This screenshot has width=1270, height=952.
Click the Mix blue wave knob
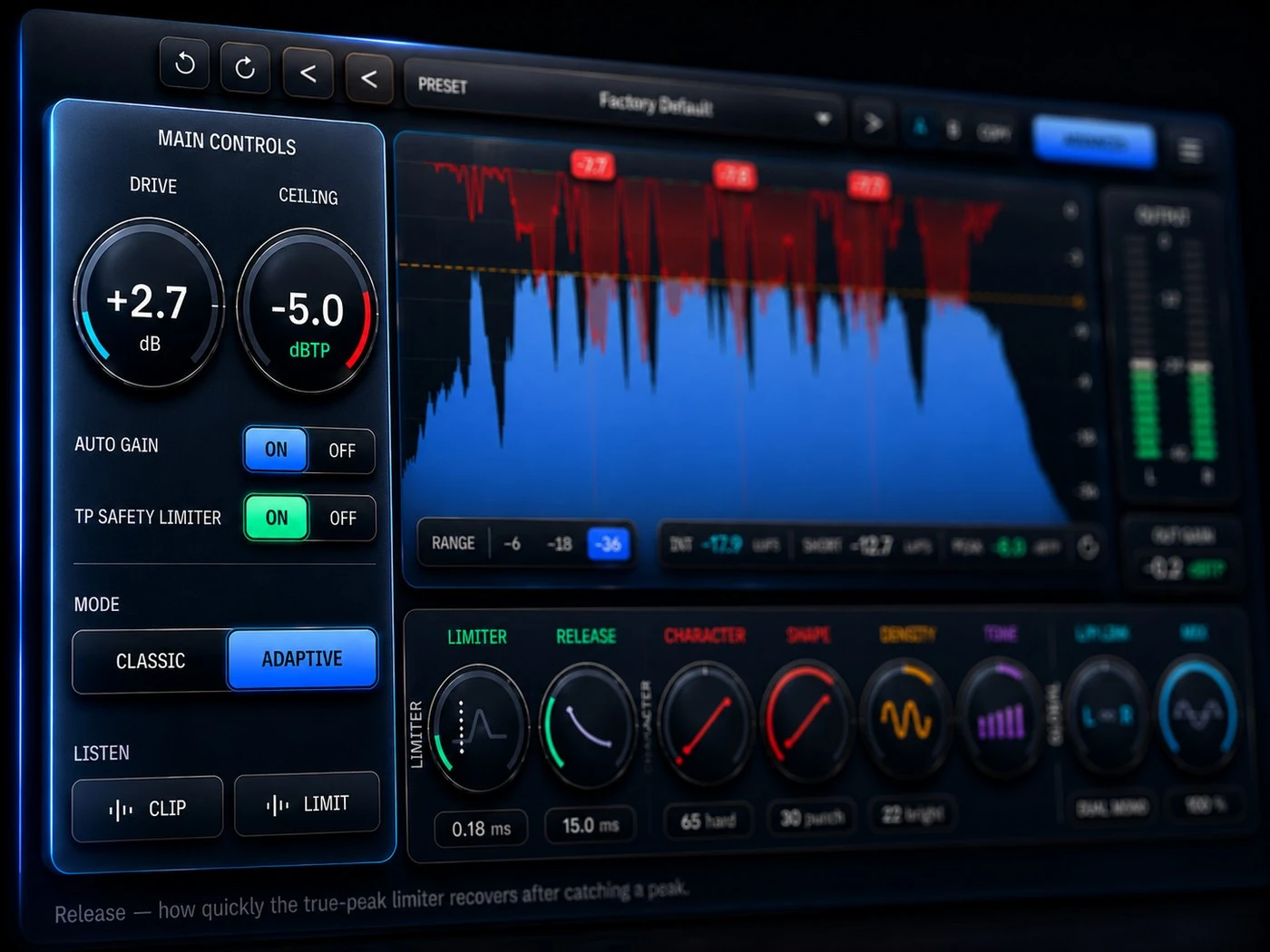pos(1198,714)
